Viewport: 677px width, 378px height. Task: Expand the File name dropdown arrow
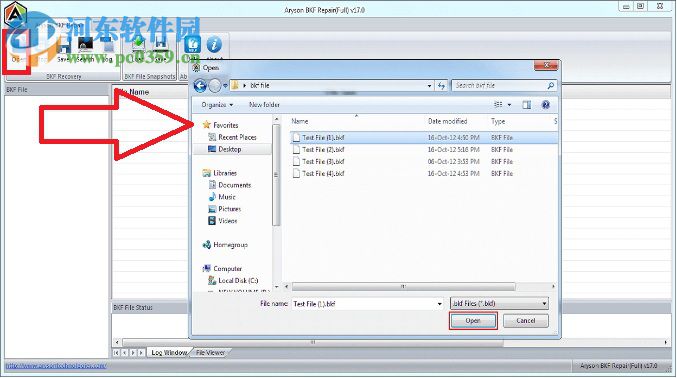[440, 304]
